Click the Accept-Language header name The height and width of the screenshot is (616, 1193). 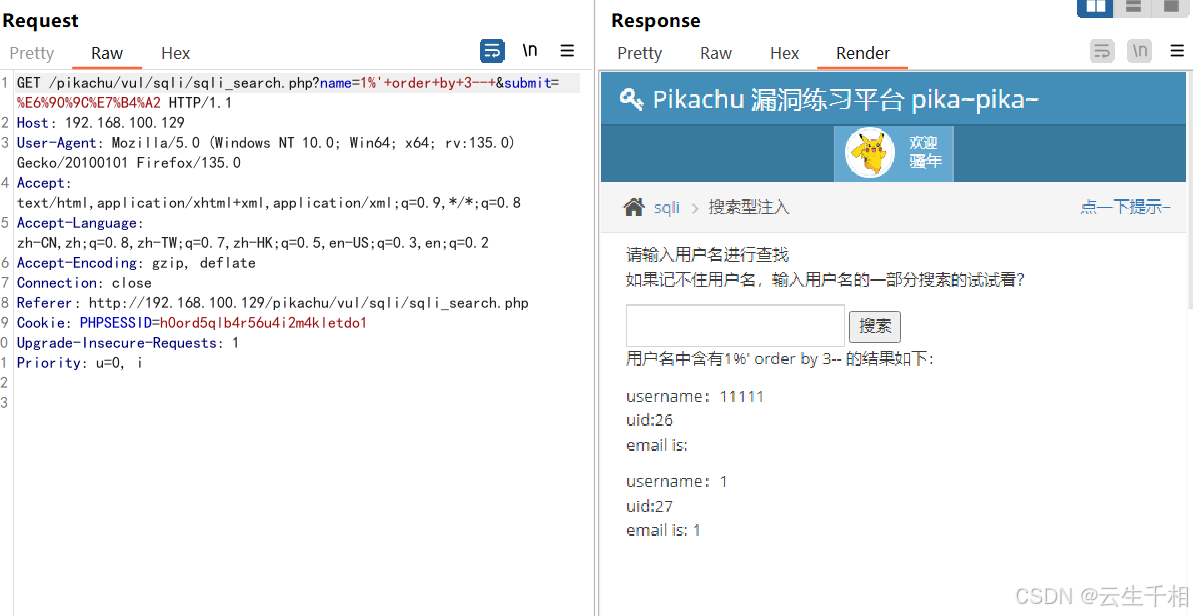click(77, 223)
